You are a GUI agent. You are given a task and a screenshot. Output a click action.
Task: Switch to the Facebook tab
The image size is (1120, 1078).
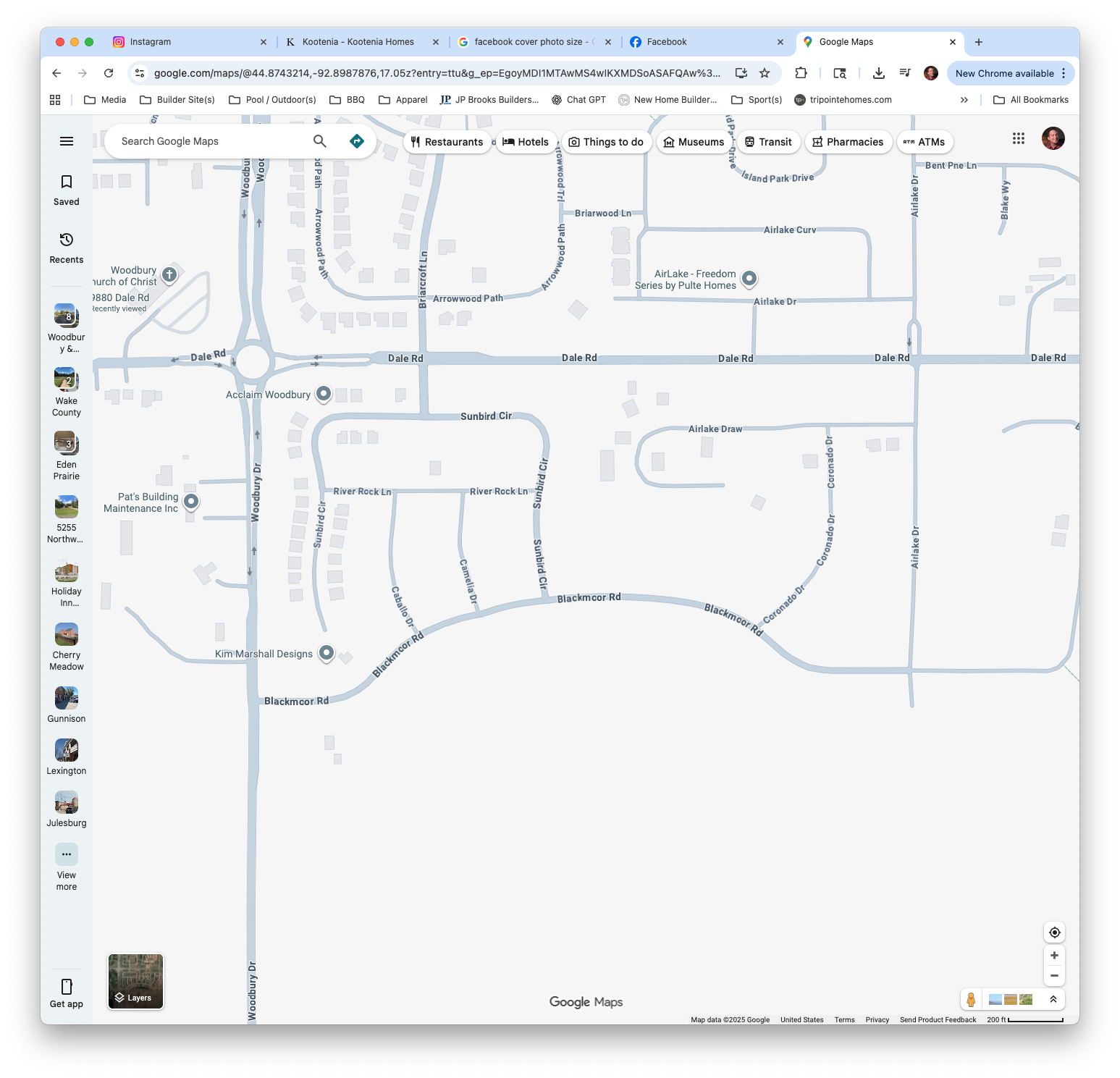tap(666, 42)
